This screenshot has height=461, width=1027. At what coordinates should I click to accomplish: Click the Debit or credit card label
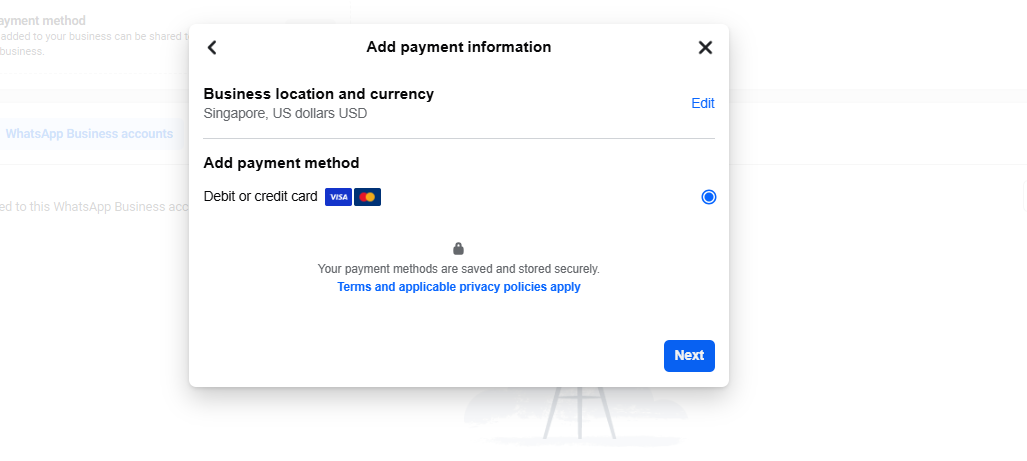260,197
